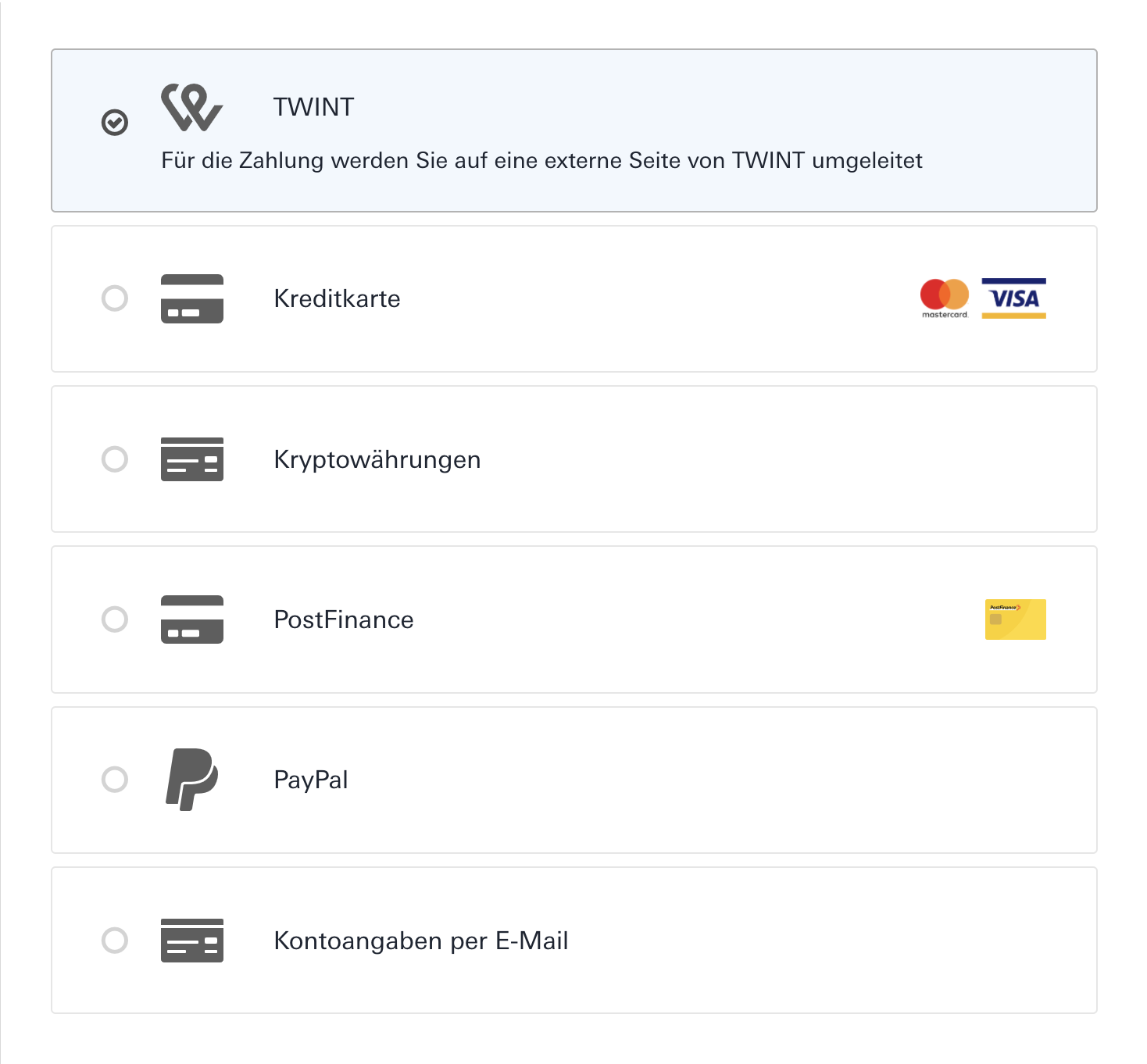The height and width of the screenshot is (1064, 1147).
Task: Select the Kreditkarte radio button
Action: click(x=115, y=298)
